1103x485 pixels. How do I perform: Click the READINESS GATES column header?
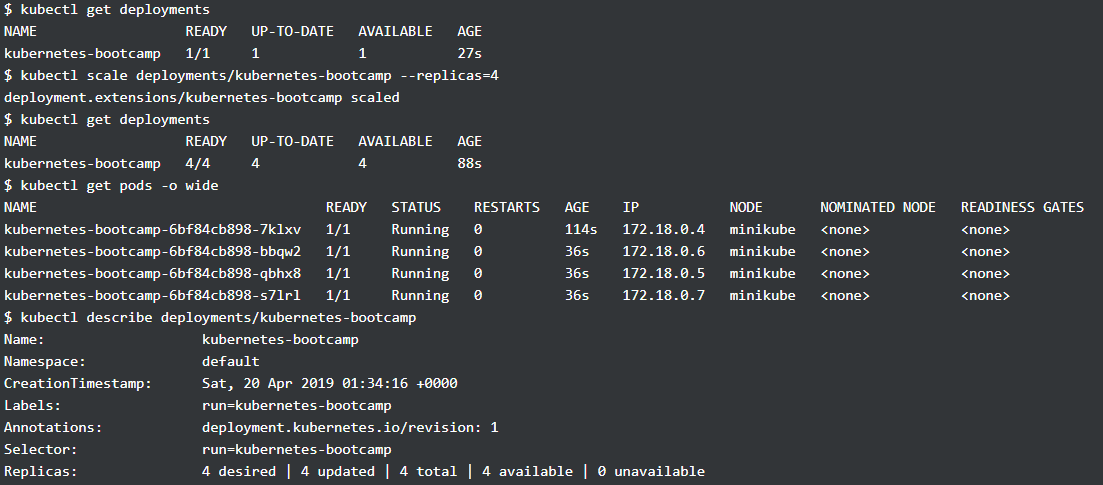(x=1022, y=207)
